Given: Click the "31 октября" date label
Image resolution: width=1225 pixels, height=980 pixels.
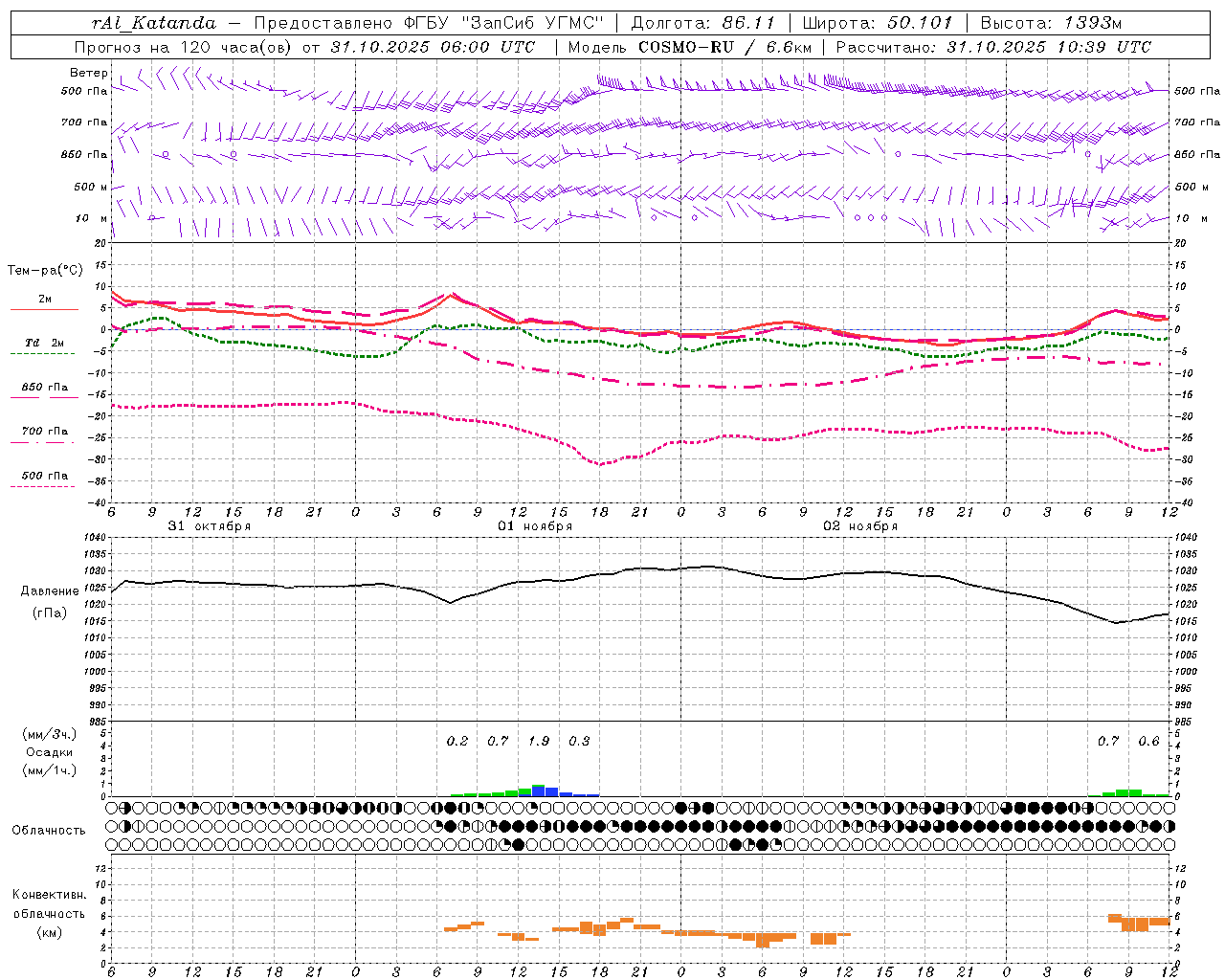Looking at the screenshot, I should click(x=210, y=526).
